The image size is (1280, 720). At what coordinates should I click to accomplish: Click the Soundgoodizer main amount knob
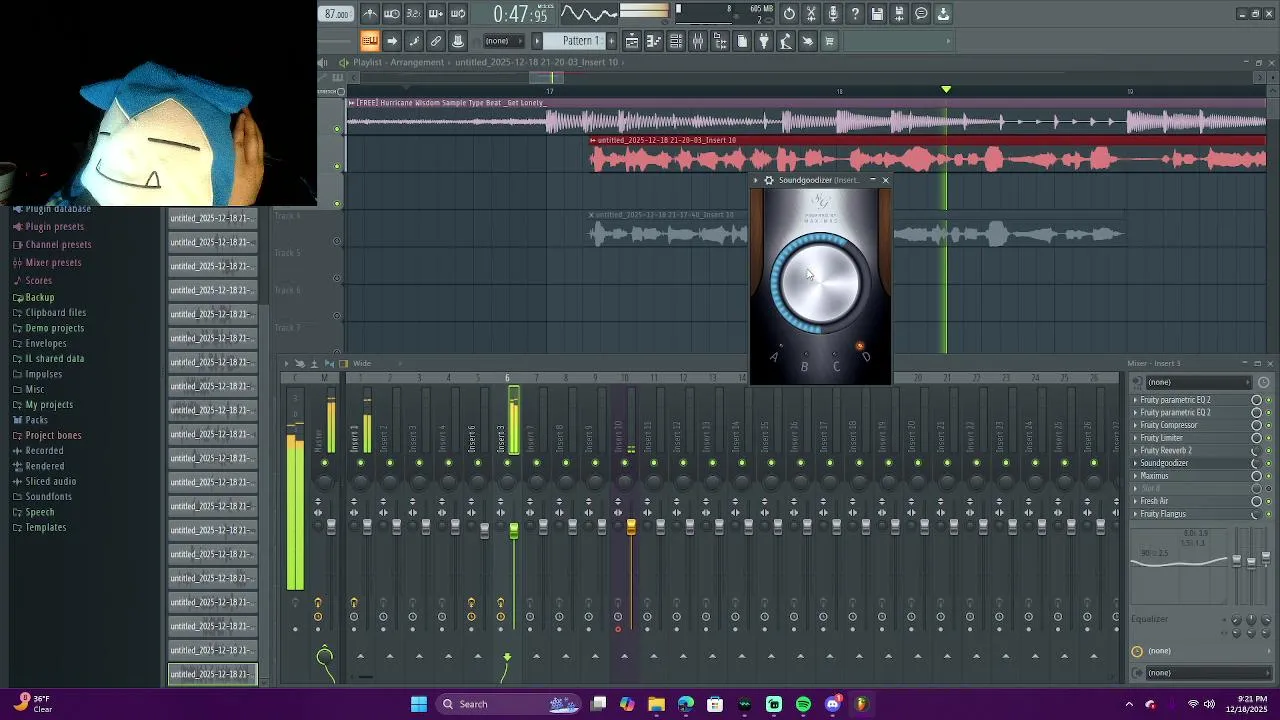(820, 283)
